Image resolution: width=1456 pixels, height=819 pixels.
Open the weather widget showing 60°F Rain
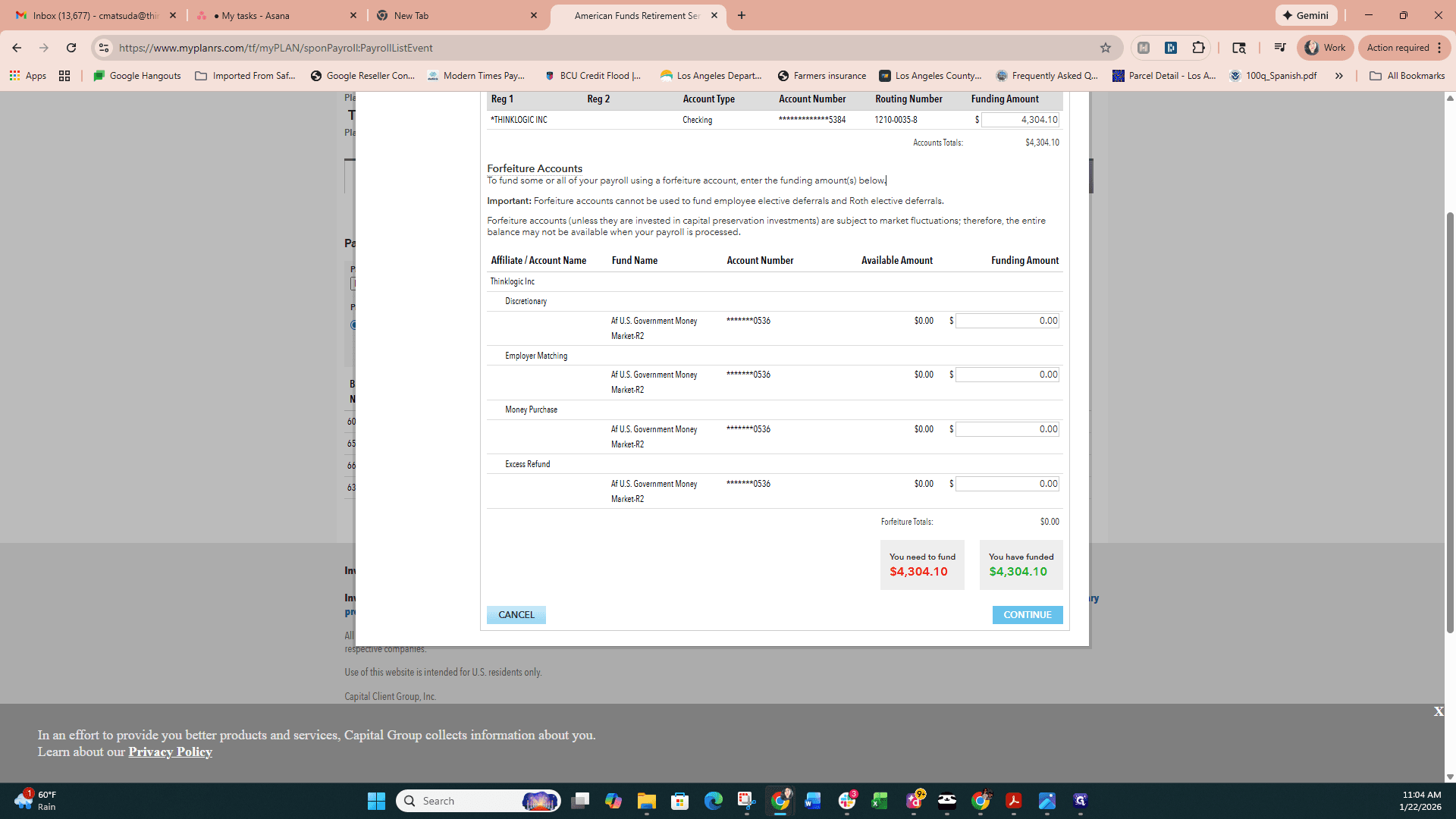pyautogui.click(x=36, y=801)
